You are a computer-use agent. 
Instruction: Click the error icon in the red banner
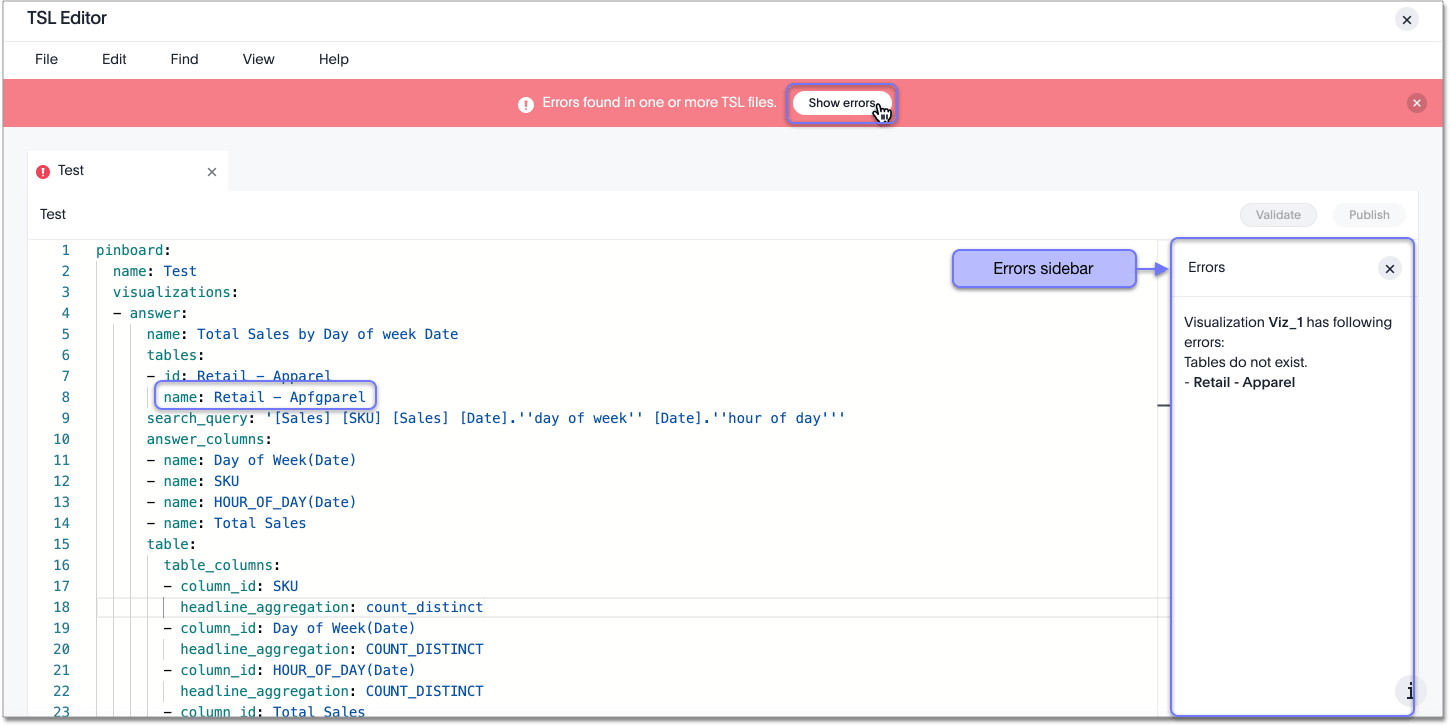point(525,103)
